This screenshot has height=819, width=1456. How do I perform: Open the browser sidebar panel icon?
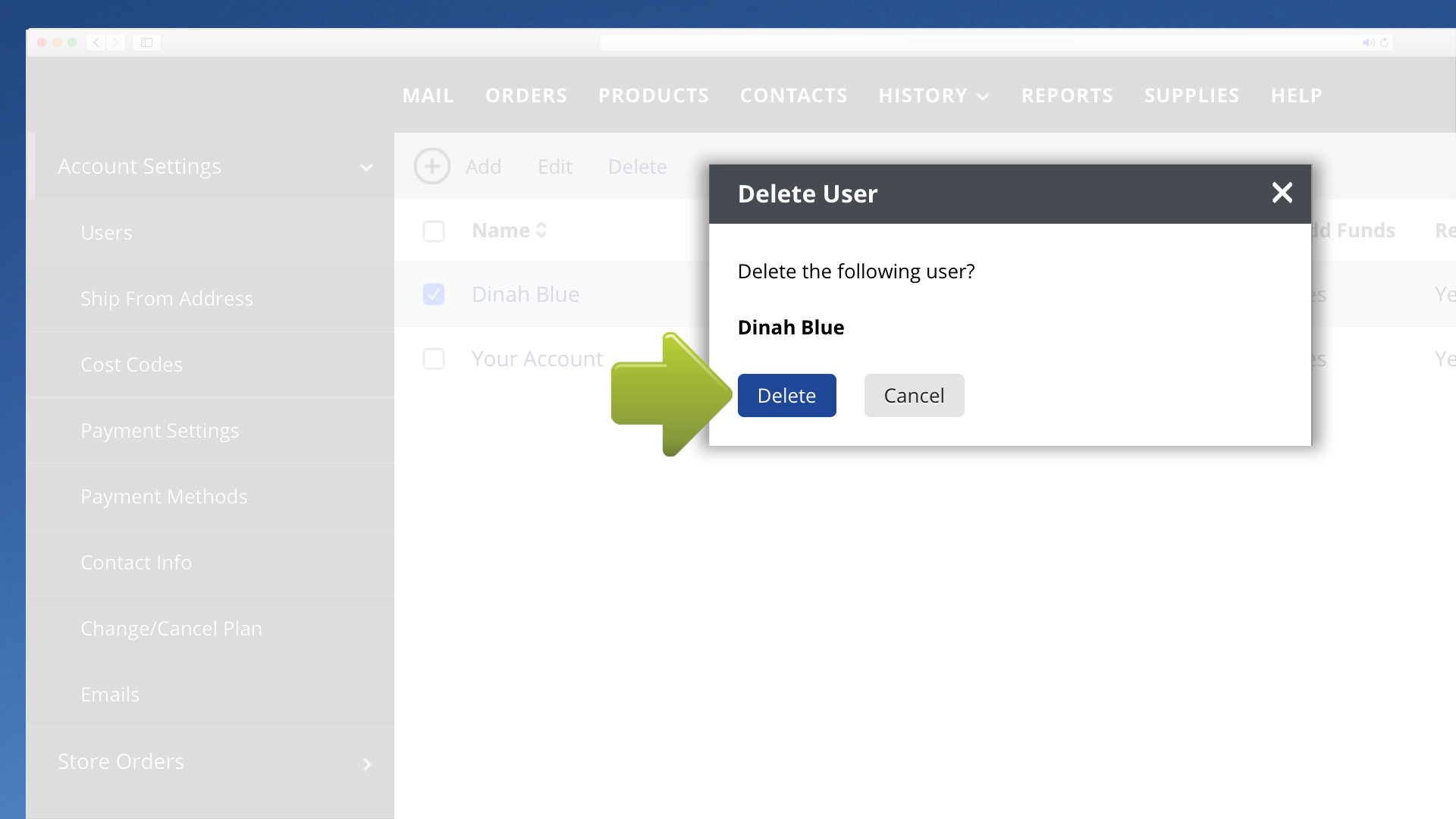click(146, 42)
